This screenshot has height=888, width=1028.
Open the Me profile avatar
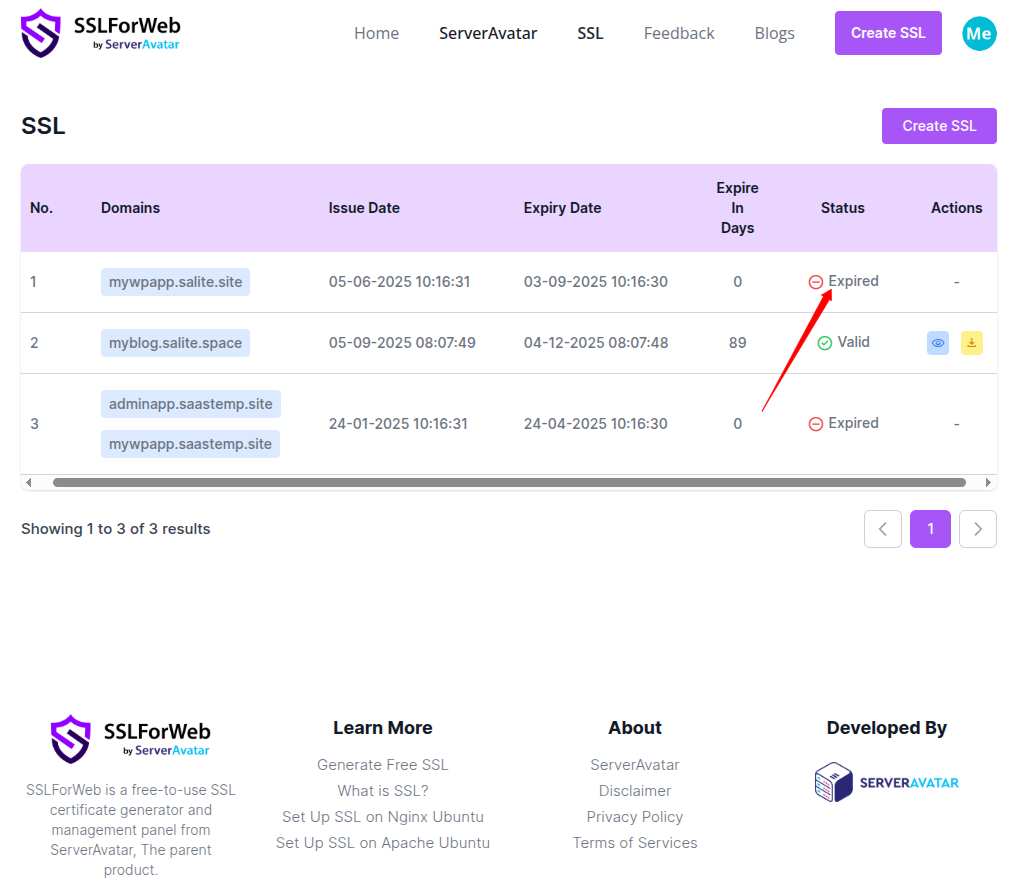pos(979,33)
